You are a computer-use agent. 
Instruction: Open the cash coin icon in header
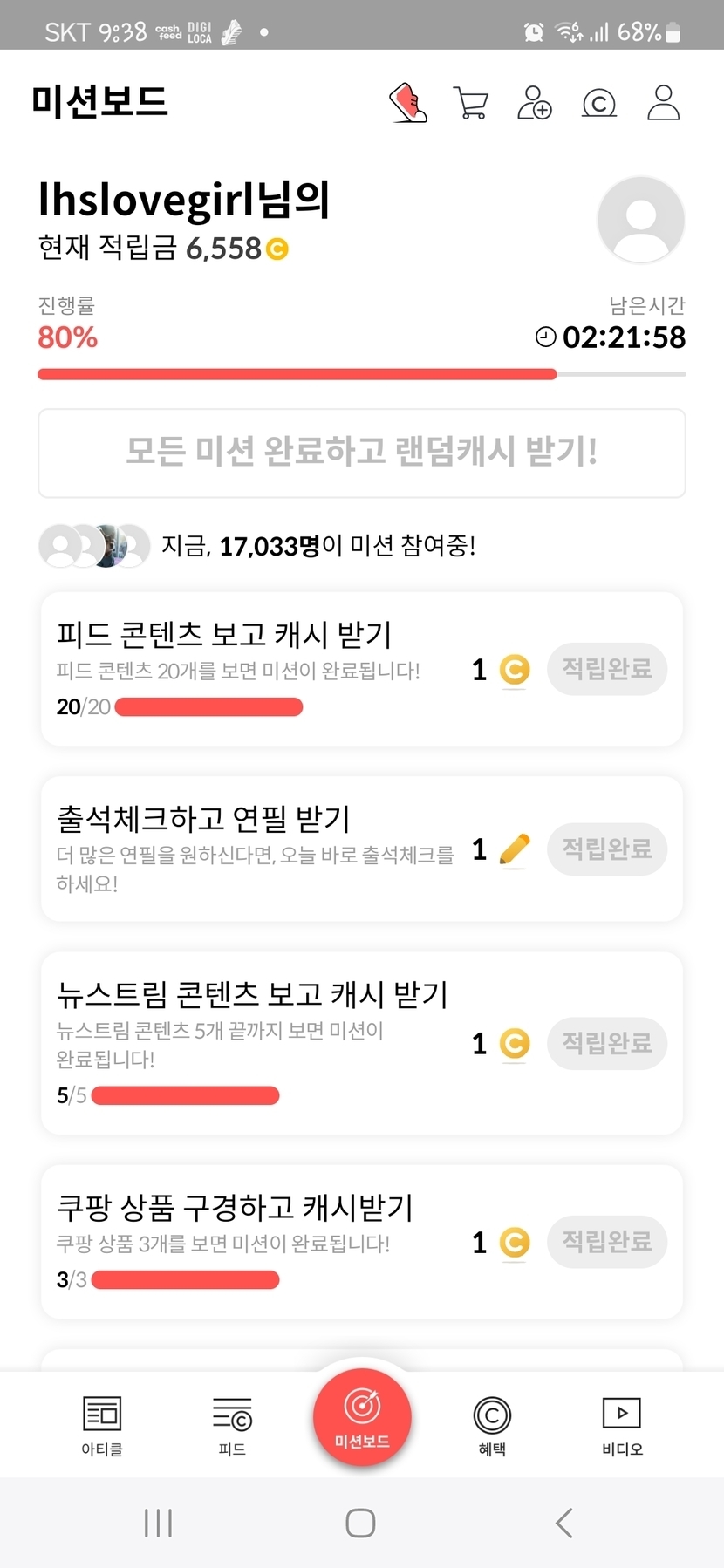pyautogui.click(x=598, y=104)
